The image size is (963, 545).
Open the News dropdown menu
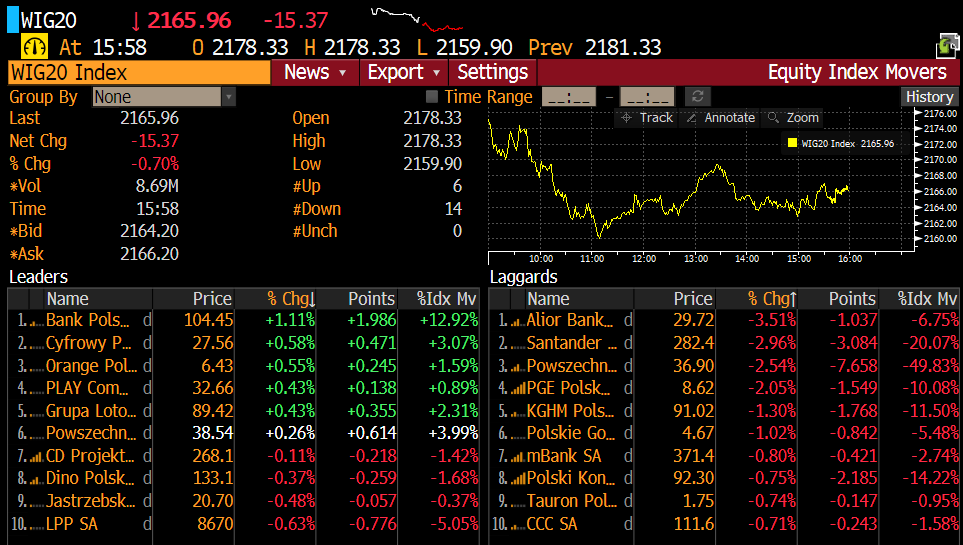click(315, 73)
